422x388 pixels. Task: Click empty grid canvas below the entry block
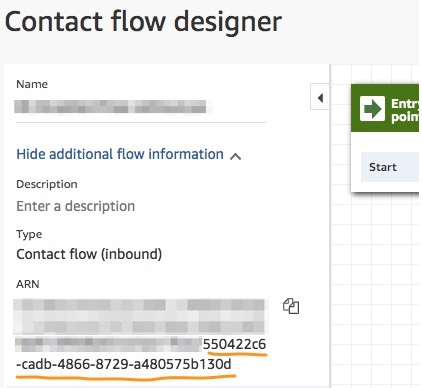point(375,283)
